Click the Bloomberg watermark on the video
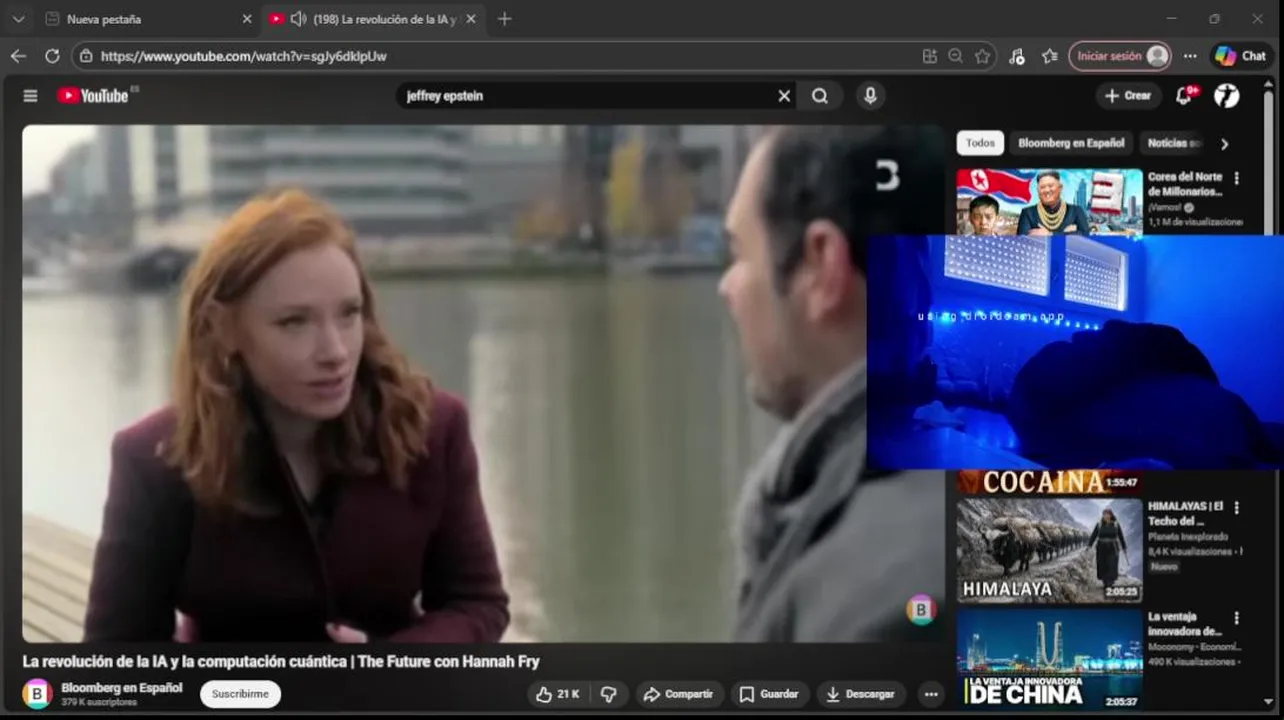Image resolution: width=1284 pixels, height=720 pixels. tap(921, 609)
